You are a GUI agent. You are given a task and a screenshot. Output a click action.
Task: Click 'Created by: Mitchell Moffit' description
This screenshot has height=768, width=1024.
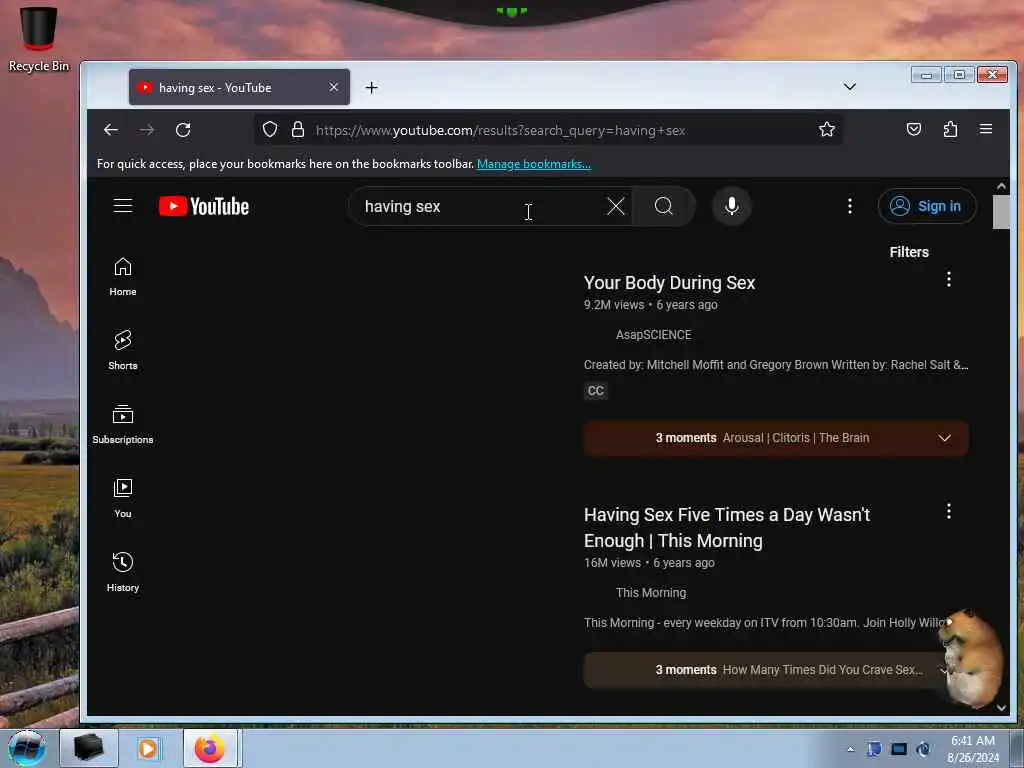(x=776, y=365)
